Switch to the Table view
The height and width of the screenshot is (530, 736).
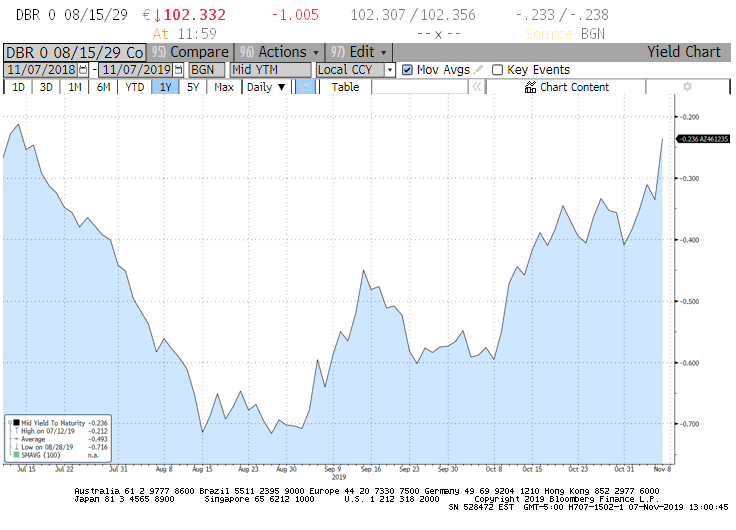pos(345,87)
